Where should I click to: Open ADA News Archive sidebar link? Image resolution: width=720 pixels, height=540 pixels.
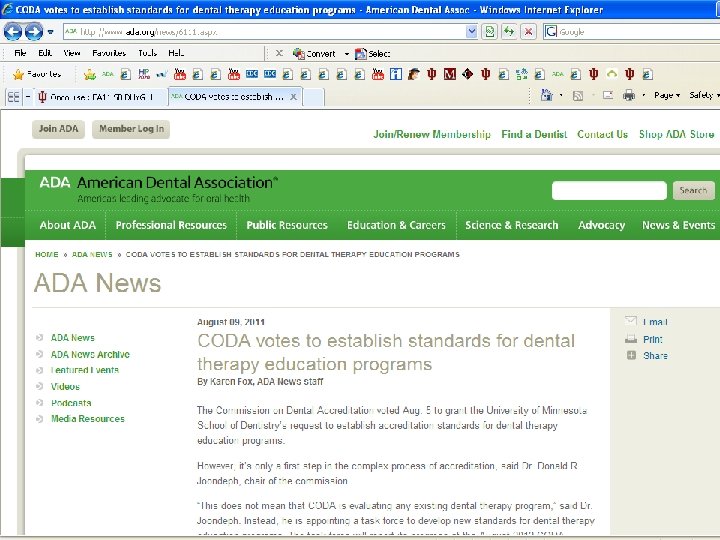coord(90,354)
